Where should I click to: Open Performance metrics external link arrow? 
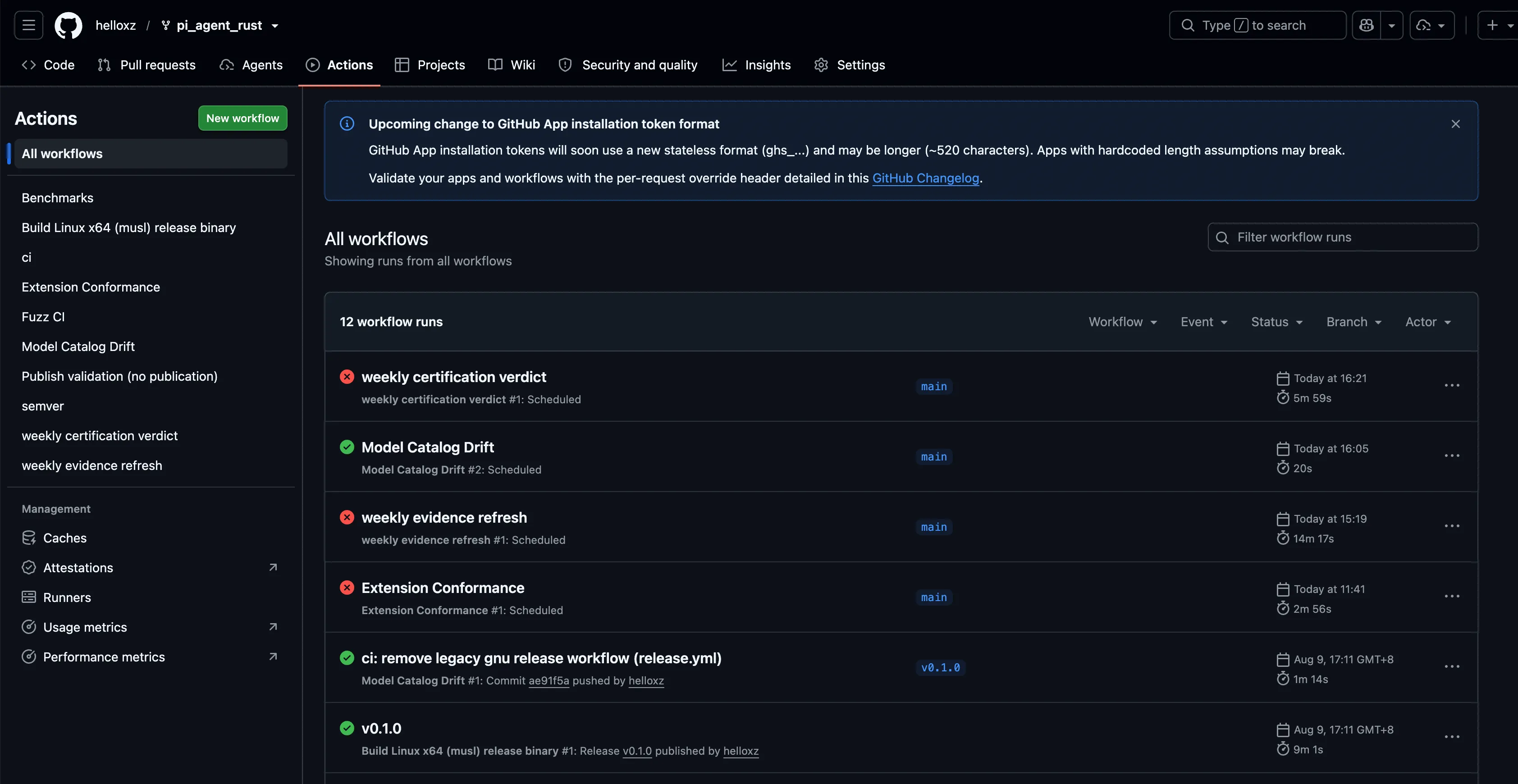[x=273, y=656]
